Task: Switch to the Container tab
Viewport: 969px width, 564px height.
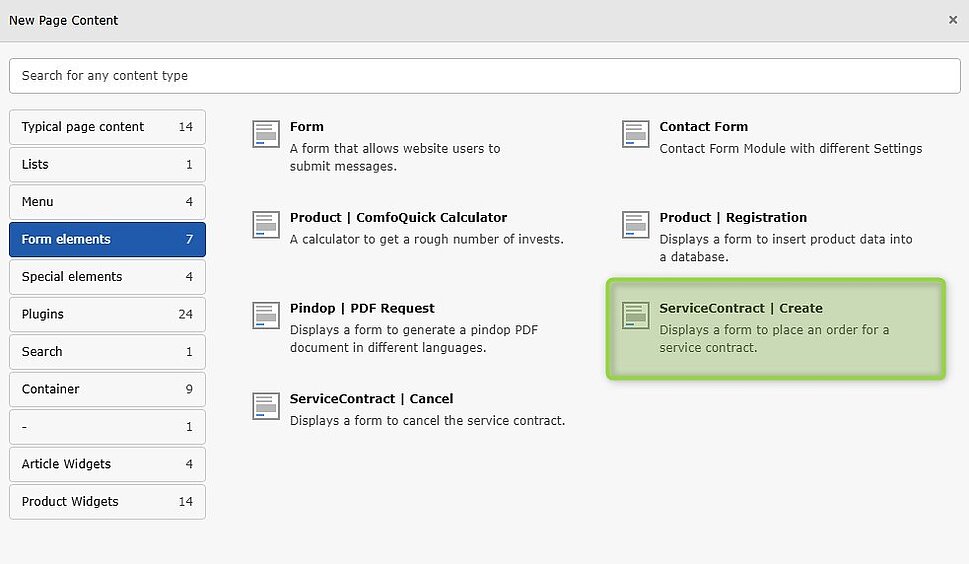Action: tap(107, 390)
